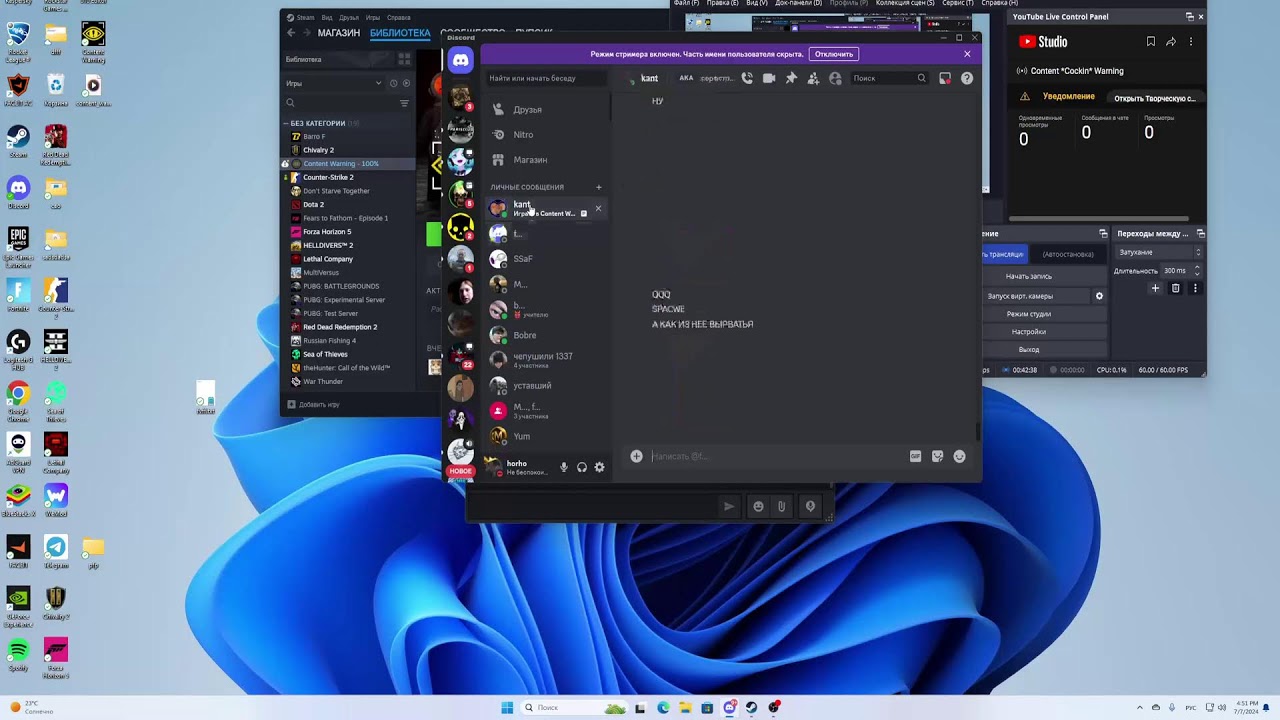The height and width of the screenshot is (720, 1280).
Task: Open the Друзья menu in Steam title bar
Action: point(348,17)
